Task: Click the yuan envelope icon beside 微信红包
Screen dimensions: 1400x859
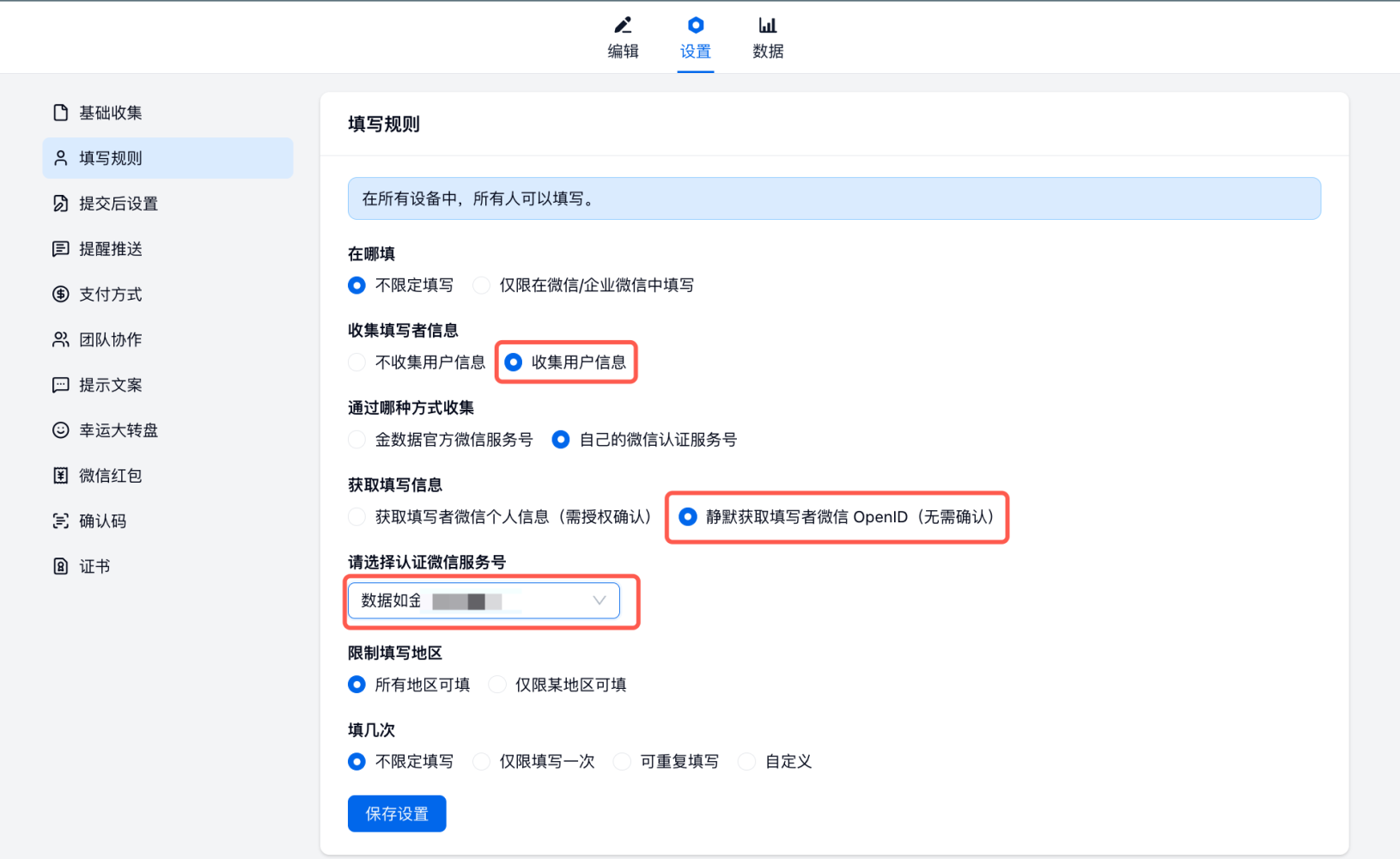Action: tap(61, 476)
